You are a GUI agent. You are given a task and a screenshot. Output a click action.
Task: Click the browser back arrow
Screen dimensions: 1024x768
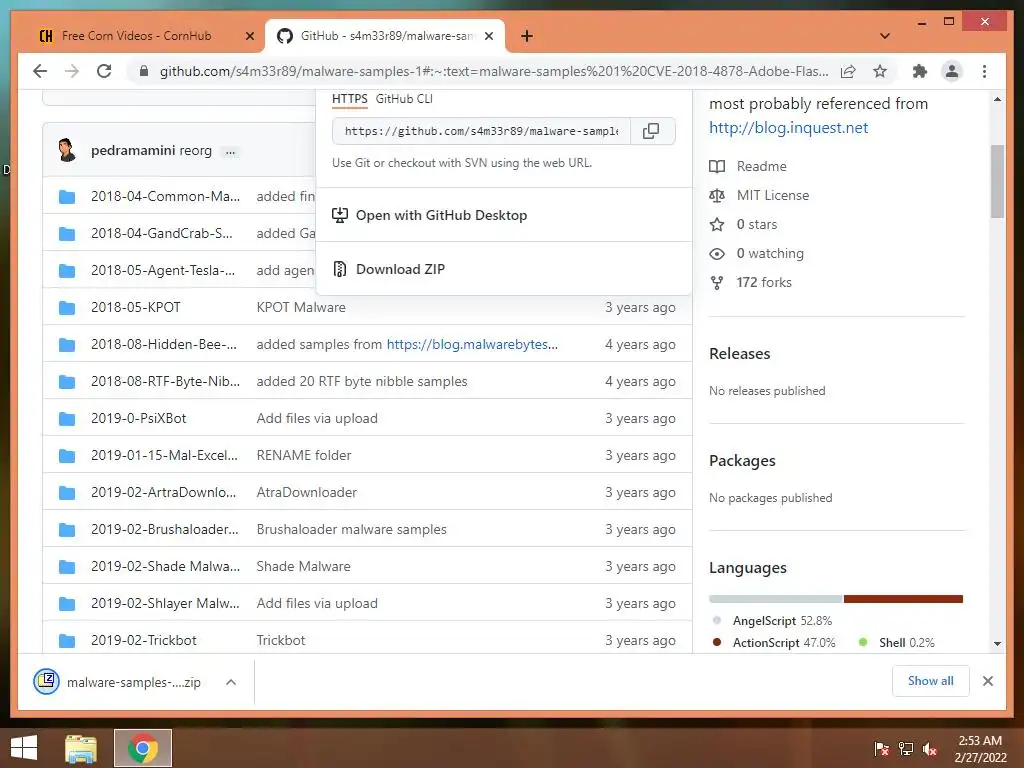(x=40, y=71)
